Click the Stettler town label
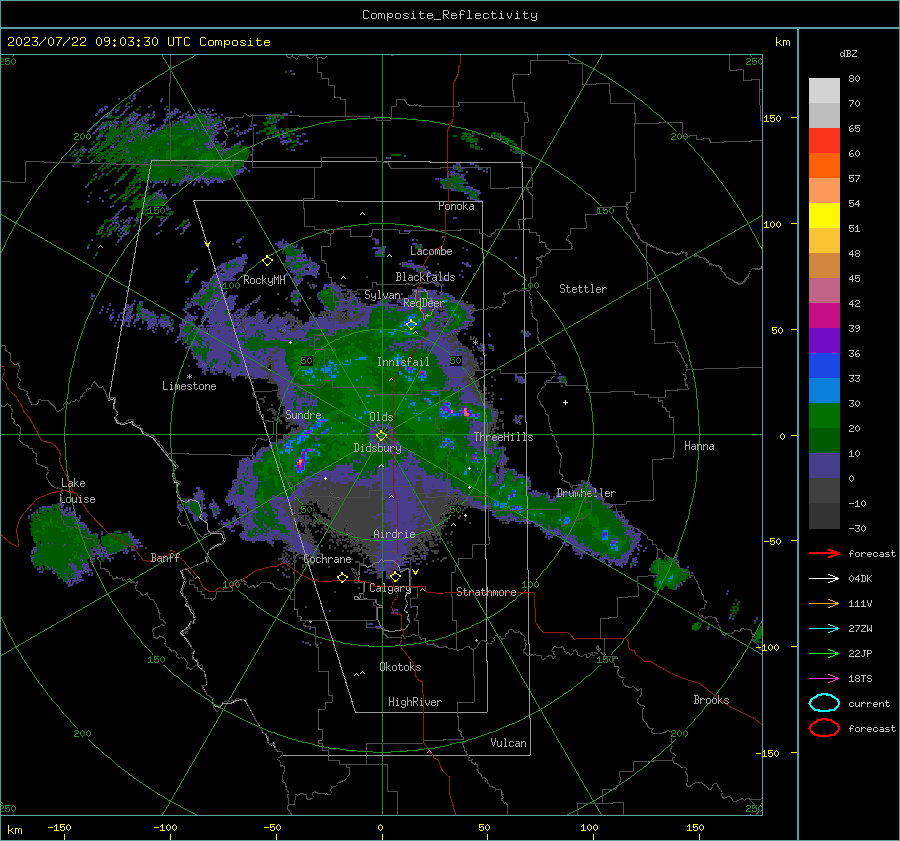The image size is (900, 841). click(583, 289)
